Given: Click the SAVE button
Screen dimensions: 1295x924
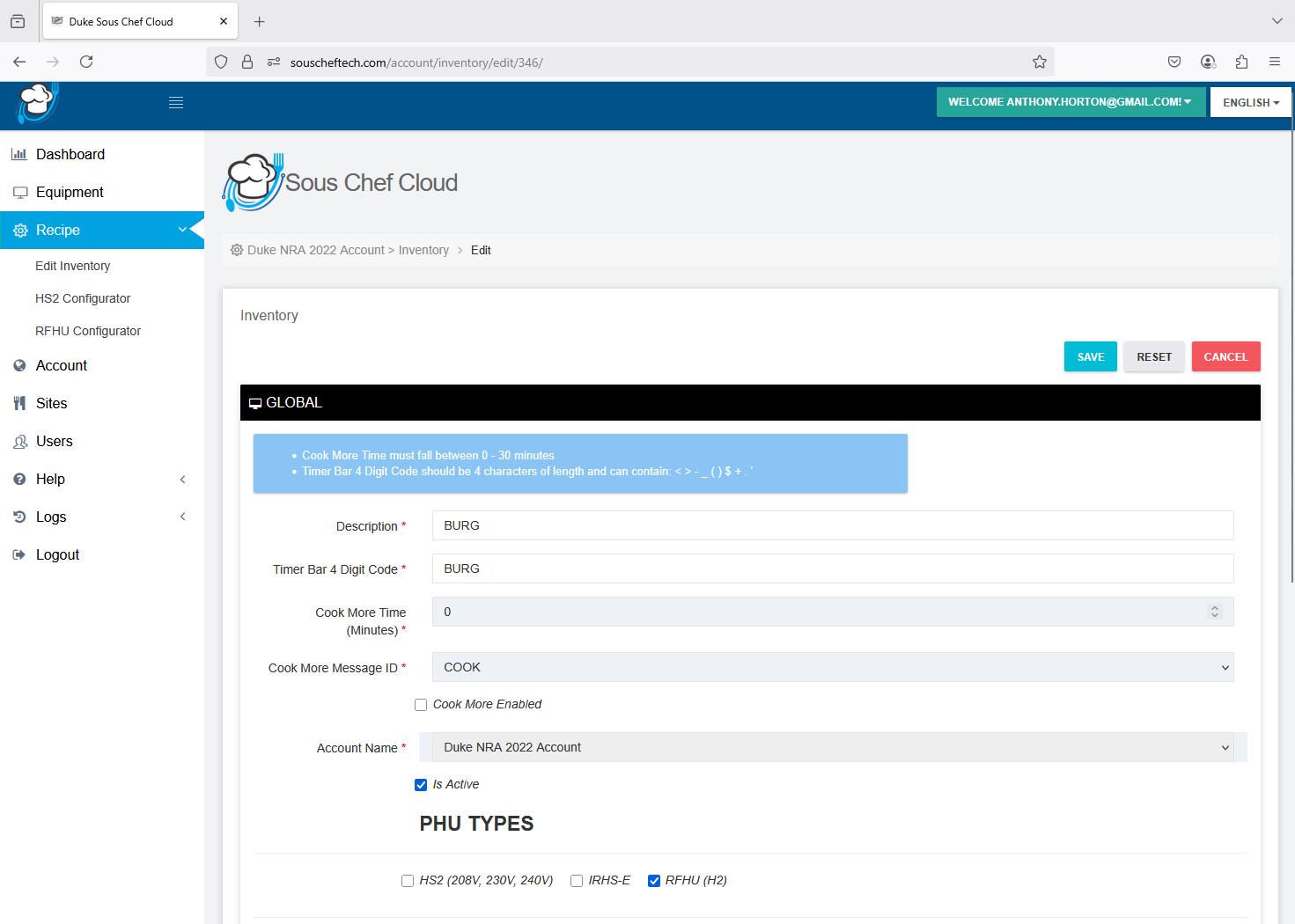Looking at the screenshot, I should [x=1091, y=356].
